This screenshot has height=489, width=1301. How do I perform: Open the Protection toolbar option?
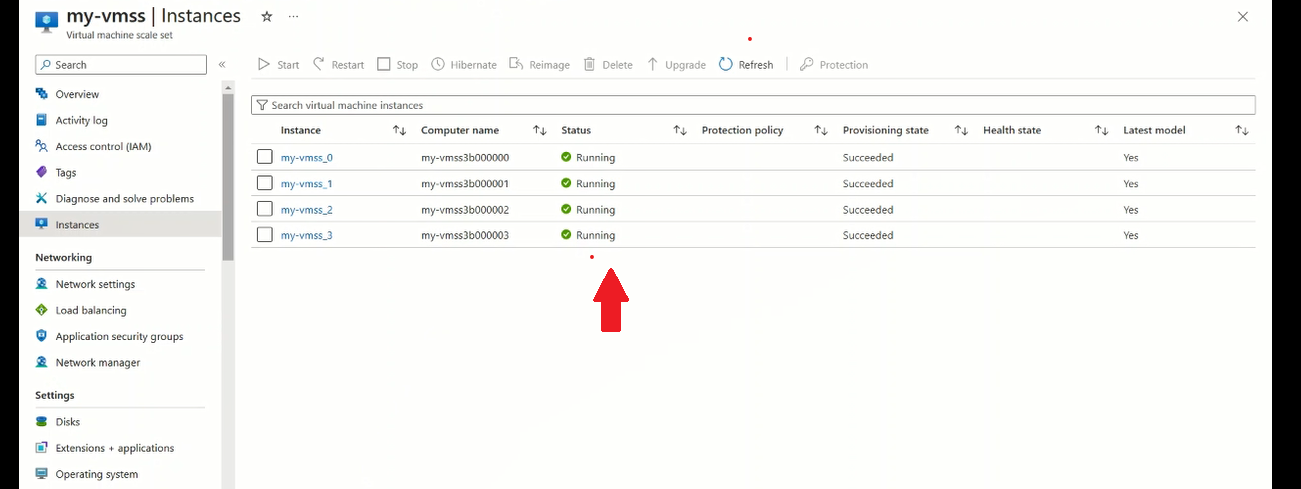[x=834, y=65]
